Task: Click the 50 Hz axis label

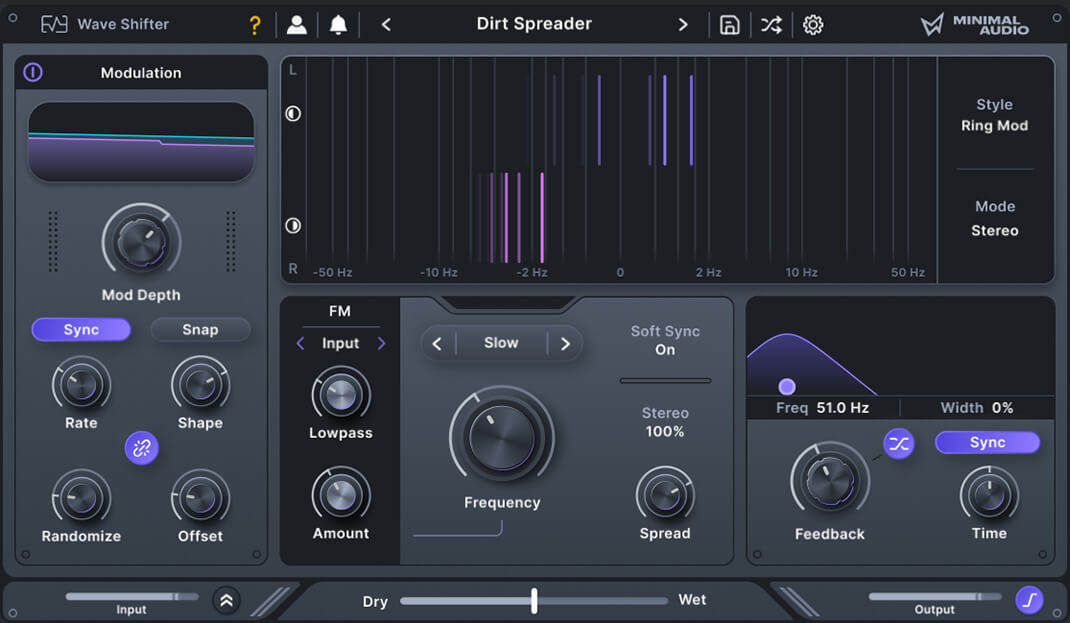Action: [908, 272]
